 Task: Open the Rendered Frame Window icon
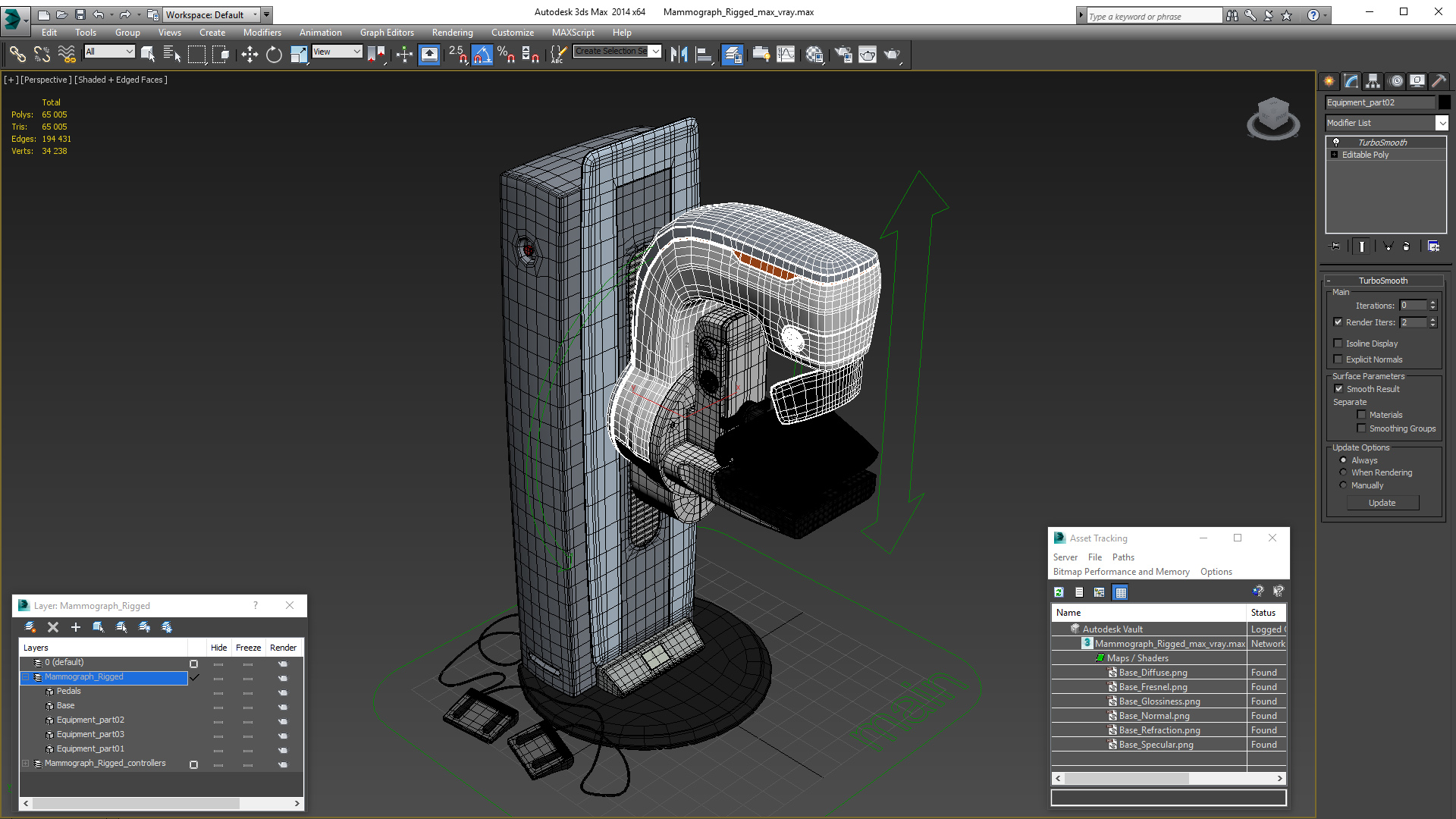[x=868, y=54]
